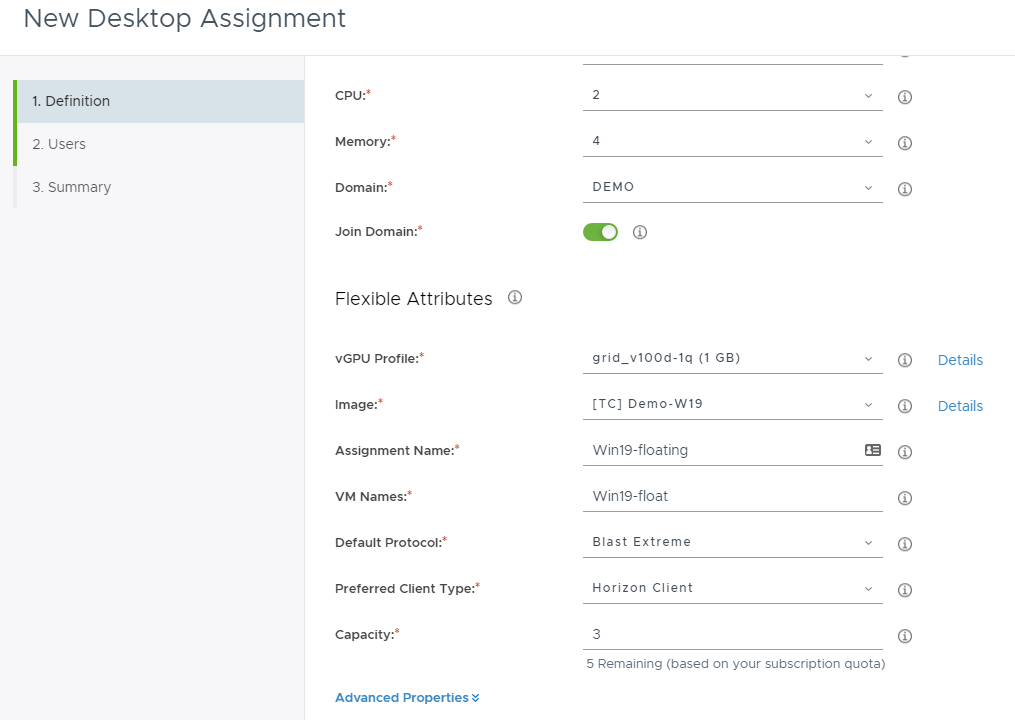Go to the Users step
1015x720 pixels.
(59, 144)
